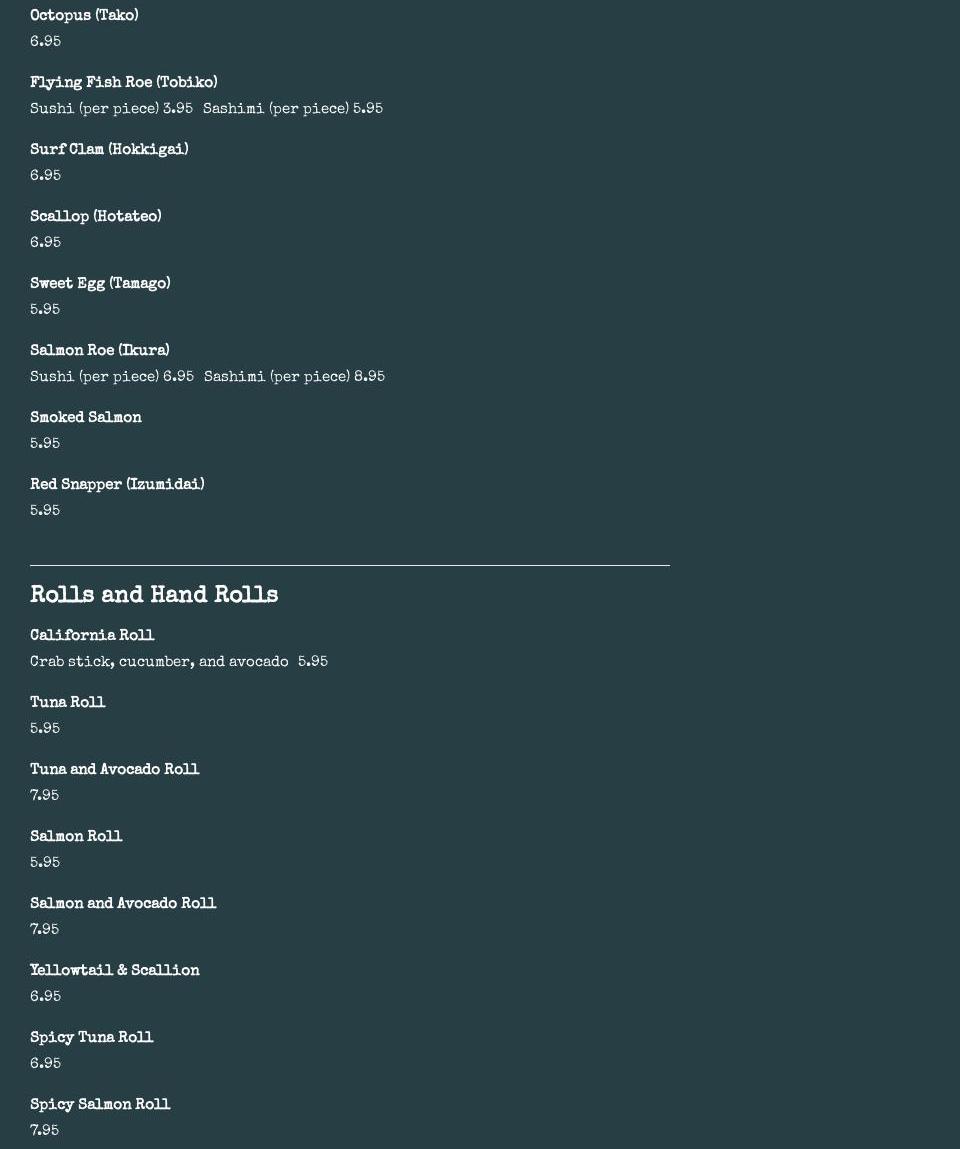Select the Flying Fish Roe (Tobiko) title
This screenshot has width=960, height=1149.
(123, 83)
